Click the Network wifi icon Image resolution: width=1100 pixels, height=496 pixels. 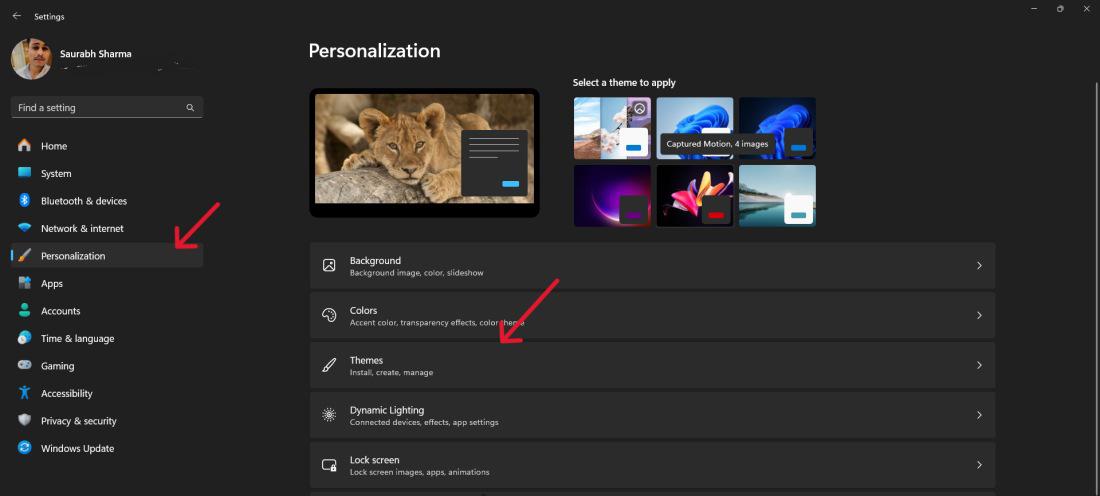point(25,228)
